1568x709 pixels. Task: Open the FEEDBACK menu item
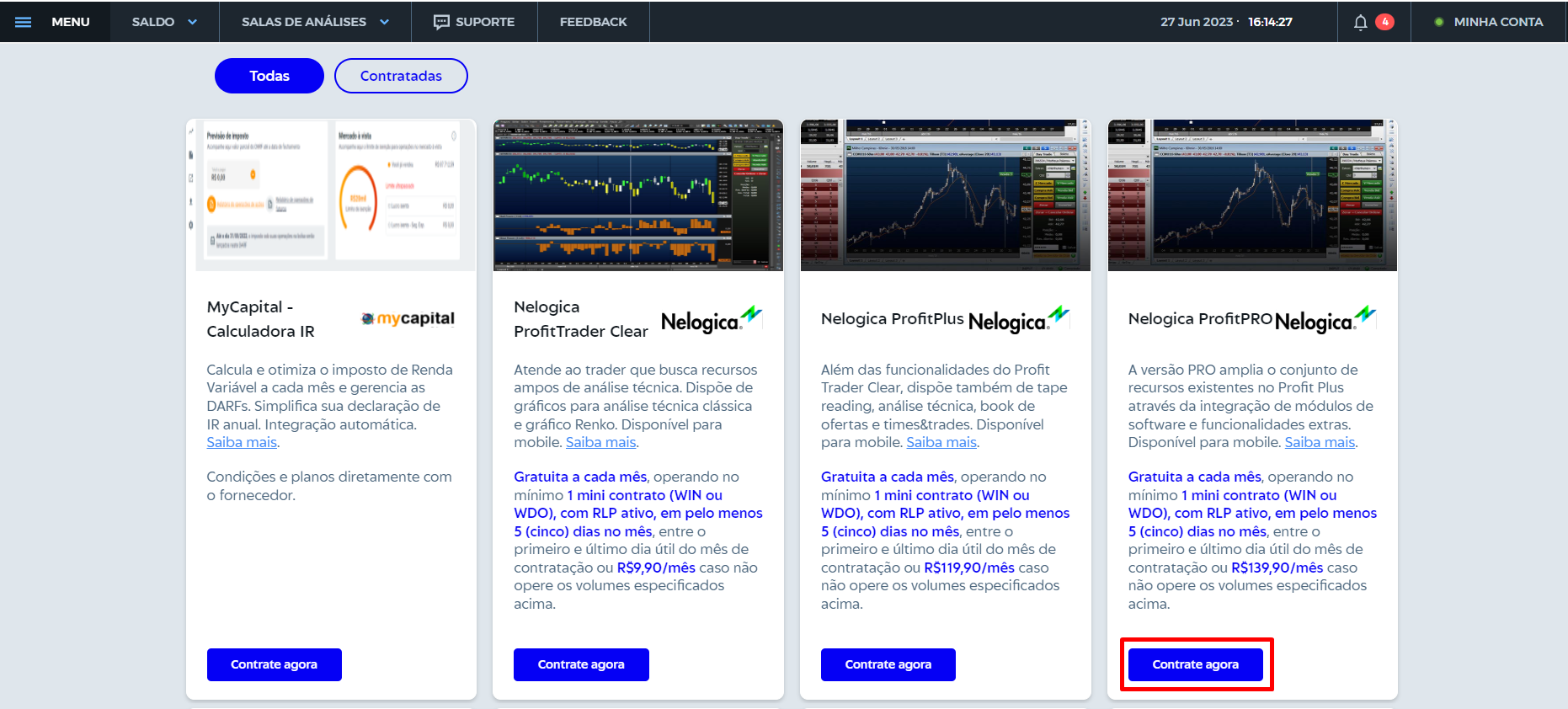tap(594, 22)
